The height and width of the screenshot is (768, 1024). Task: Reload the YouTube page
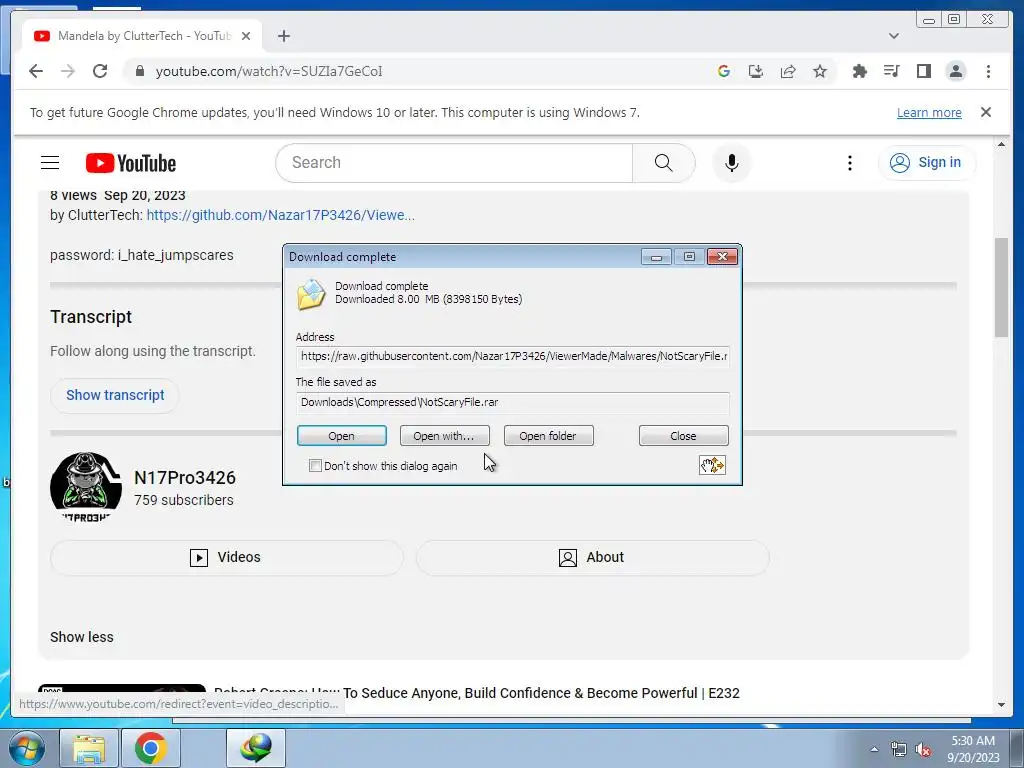click(100, 71)
